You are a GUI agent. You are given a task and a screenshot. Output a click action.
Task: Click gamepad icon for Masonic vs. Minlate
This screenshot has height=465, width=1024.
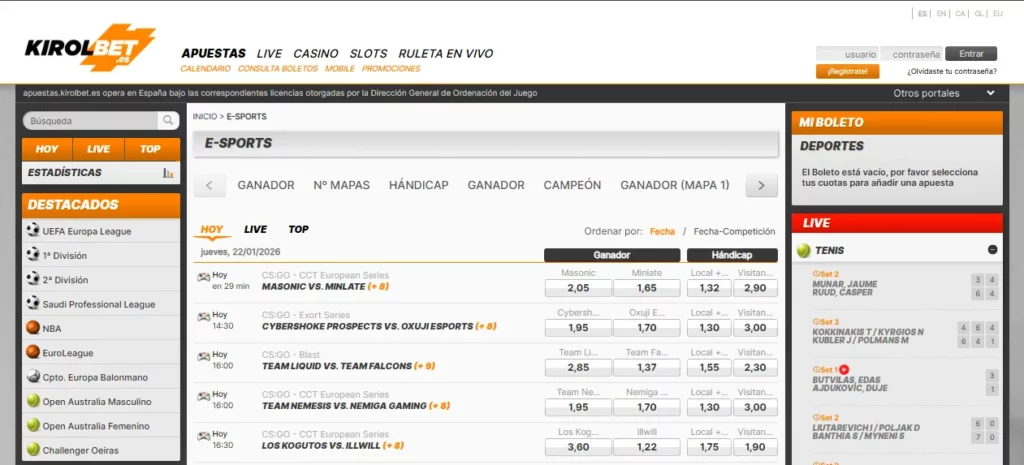(204, 277)
